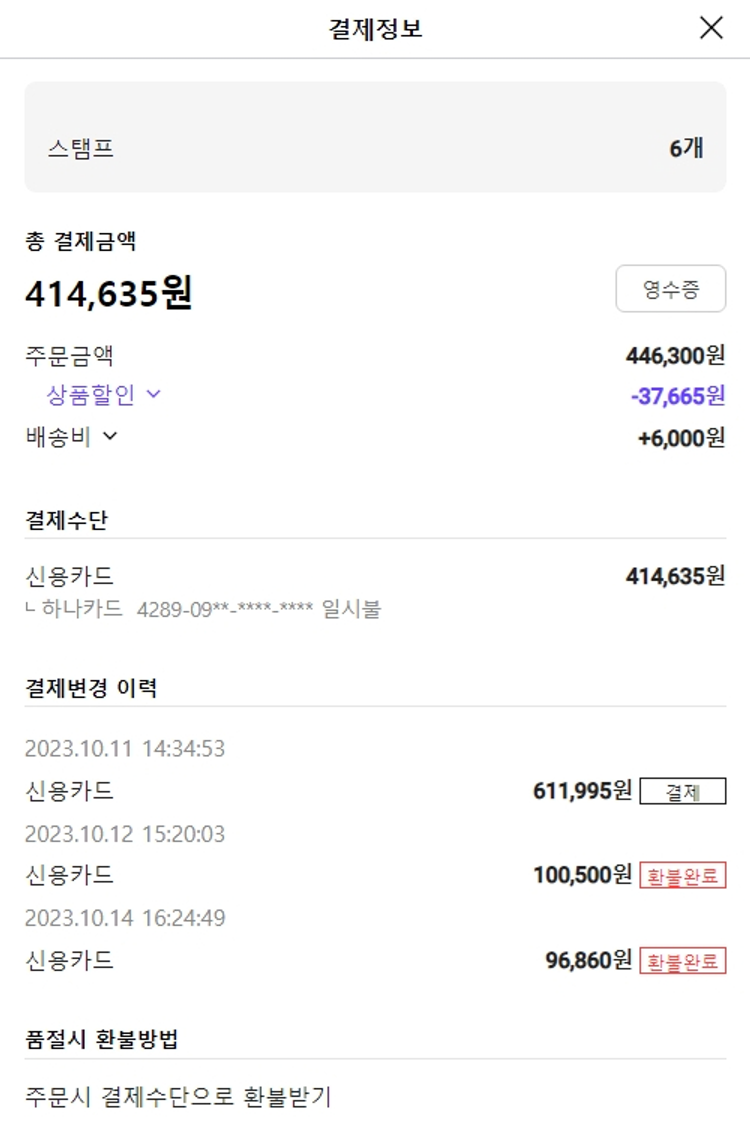Click the 2023.10.14 16:24:49 timestamp

tap(124, 917)
